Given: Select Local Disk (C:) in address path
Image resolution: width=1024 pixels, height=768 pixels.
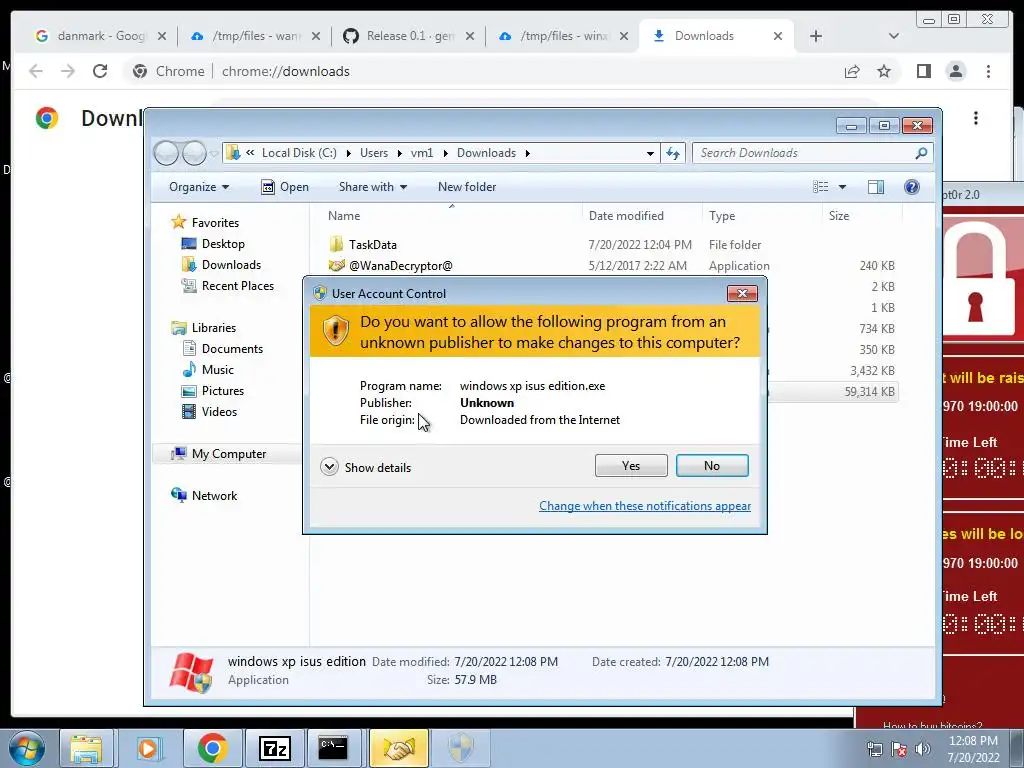Looking at the screenshot, I should pyautogui.click(x=299, y=153).
